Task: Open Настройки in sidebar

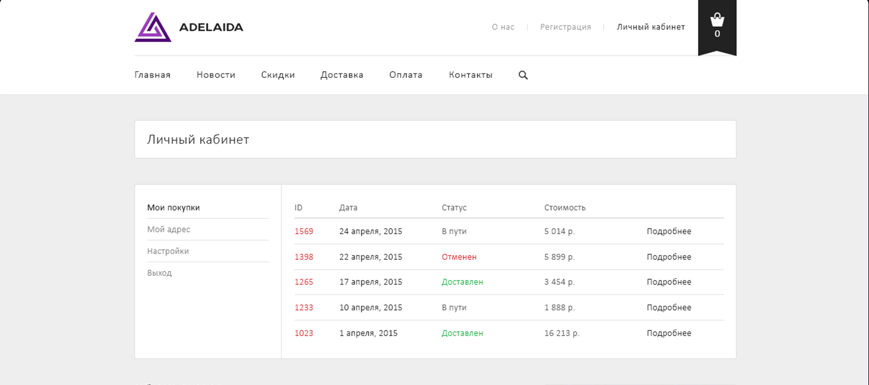Action: tap(168, 251)
